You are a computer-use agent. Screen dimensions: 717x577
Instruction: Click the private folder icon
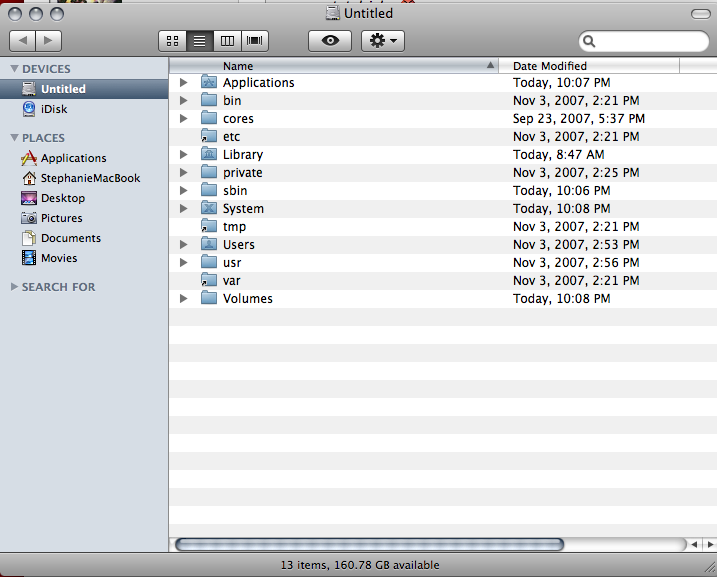209,172
